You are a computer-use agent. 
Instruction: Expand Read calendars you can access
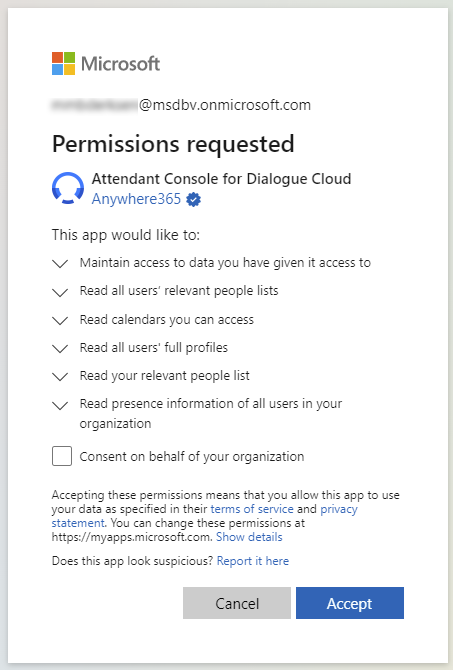(60, 320)
